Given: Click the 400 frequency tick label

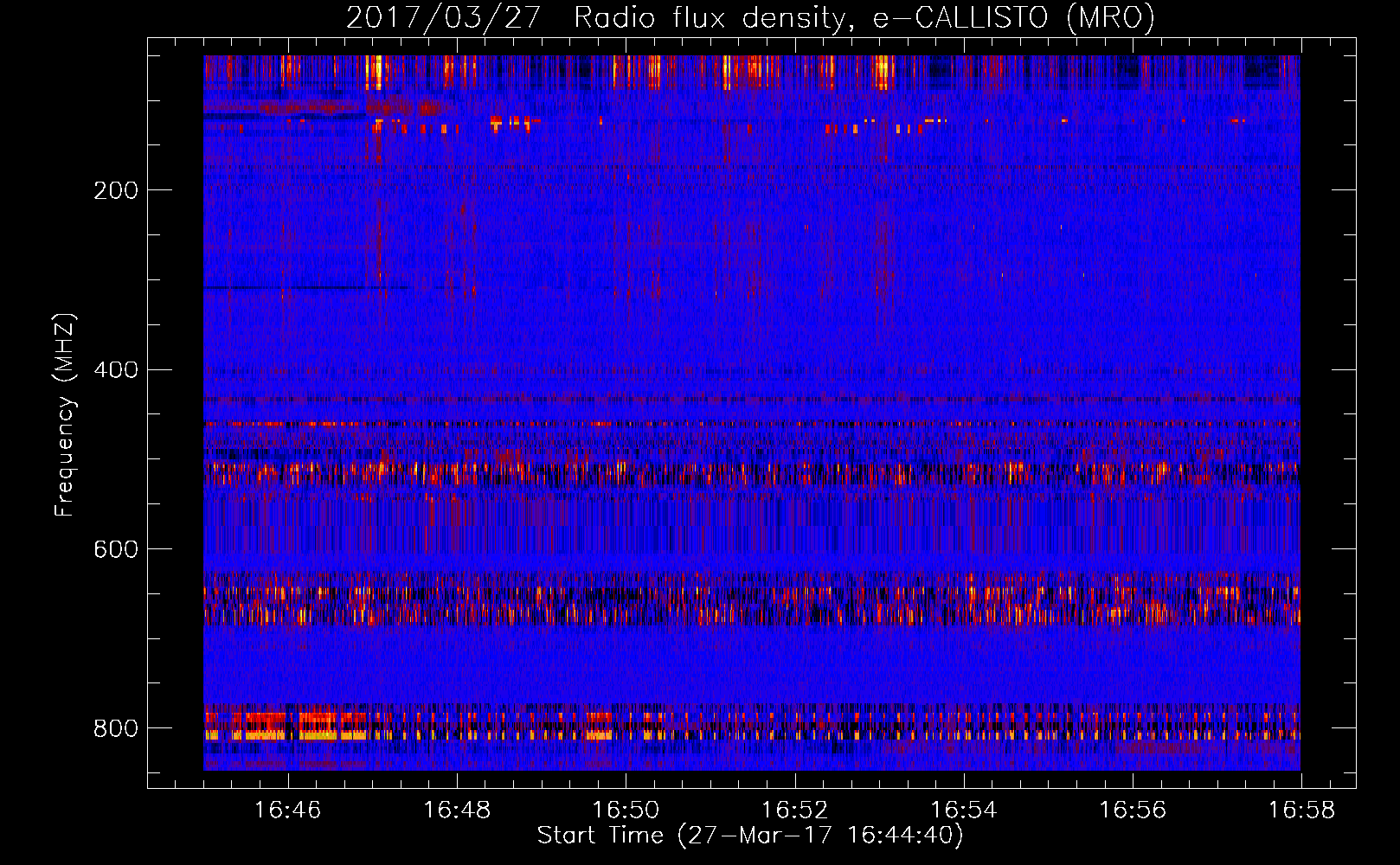Looking at the screenshot, I should click(116, 370).
